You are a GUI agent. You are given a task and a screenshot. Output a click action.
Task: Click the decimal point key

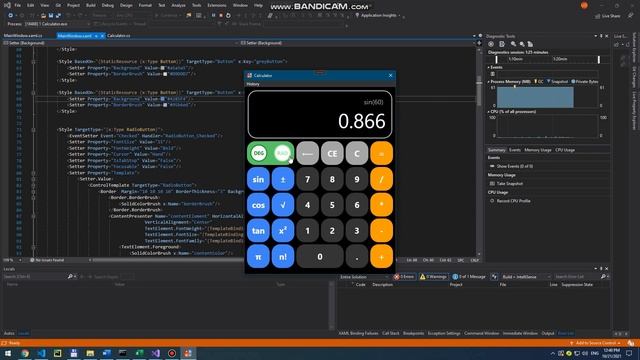coord(357,256)
